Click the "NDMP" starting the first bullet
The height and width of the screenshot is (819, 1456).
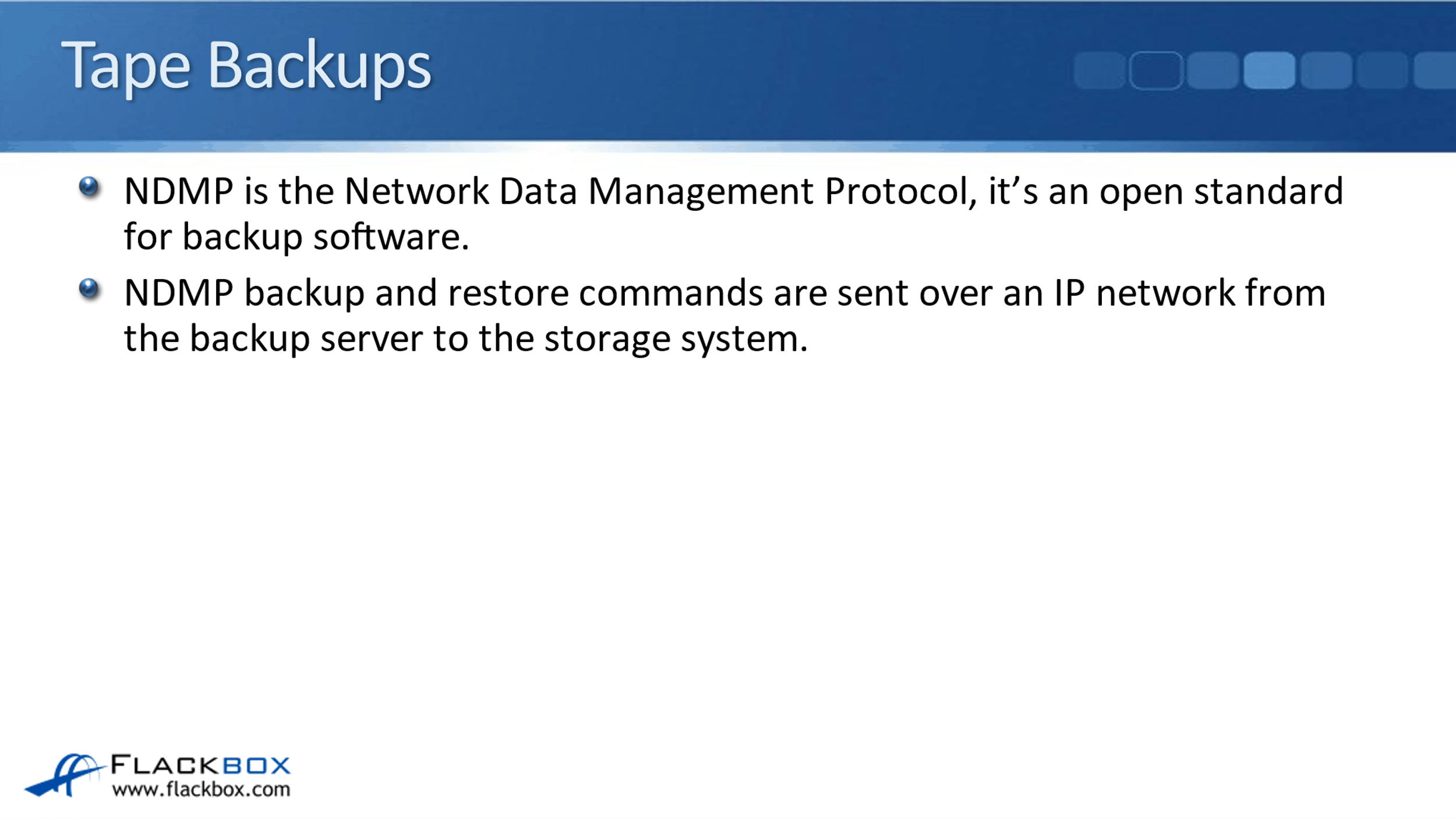pyautogui.click(x=179, y=191)
